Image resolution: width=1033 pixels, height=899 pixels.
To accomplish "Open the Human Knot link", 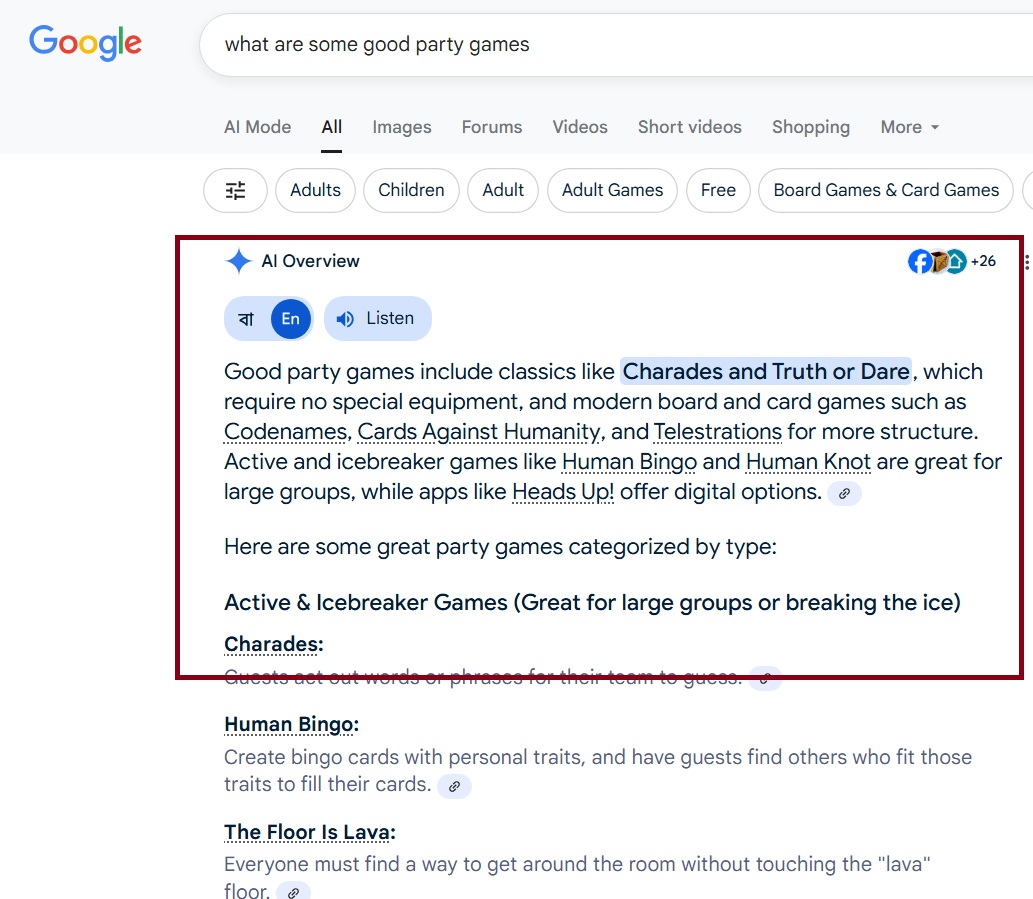I will click(808, 462).
